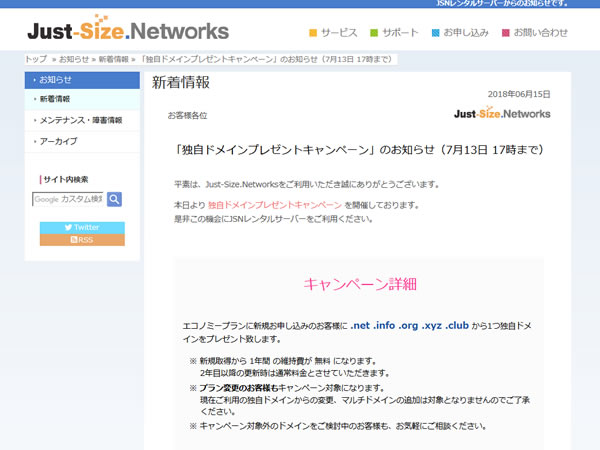This screenshot has width=600, height=450.
Task: Click the Just-Size.Networks logo in article
Action: pyautogui.click(x=502, y=113)
